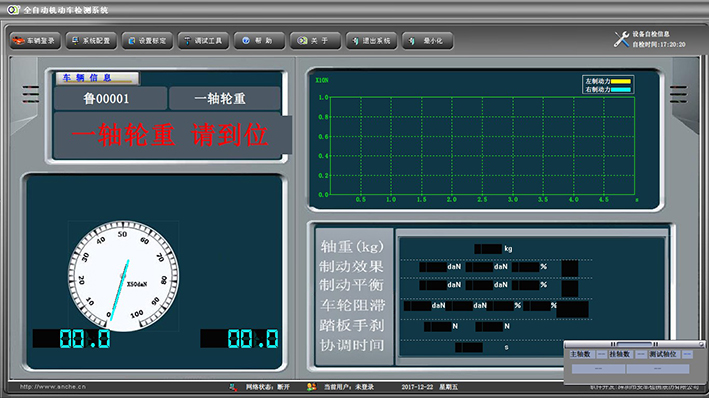Click the 当前用户: 未登录 status text

tap(349, 387)
